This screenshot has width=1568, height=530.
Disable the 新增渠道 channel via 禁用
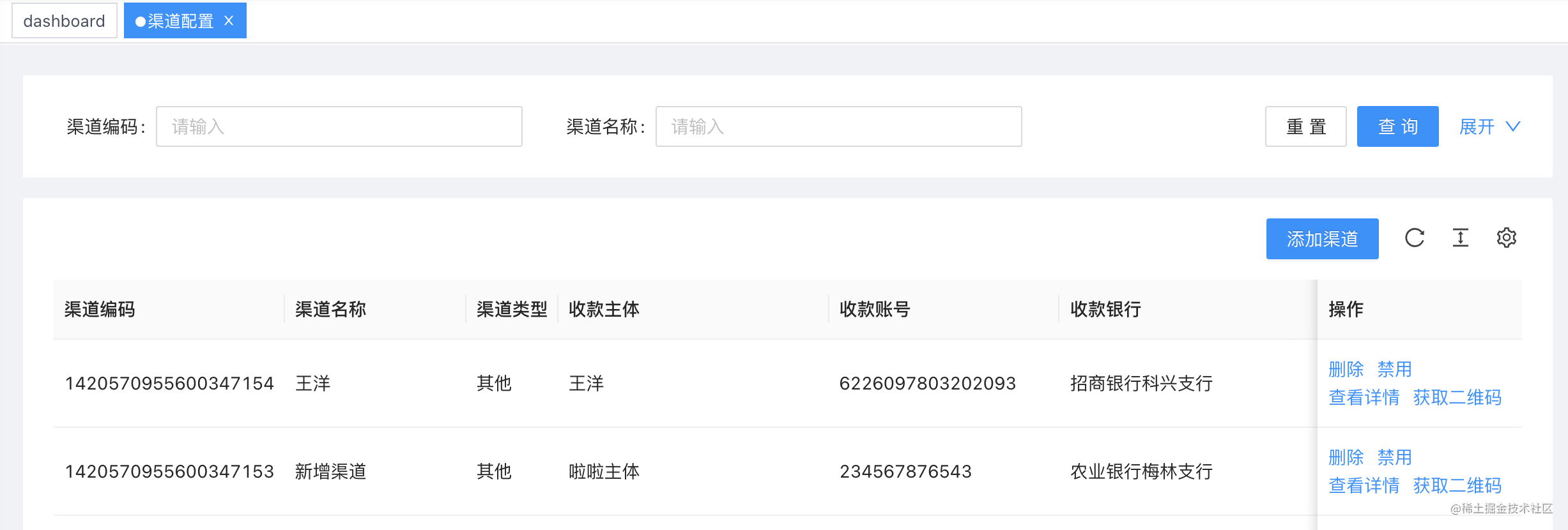click(x=1395, y=457)
